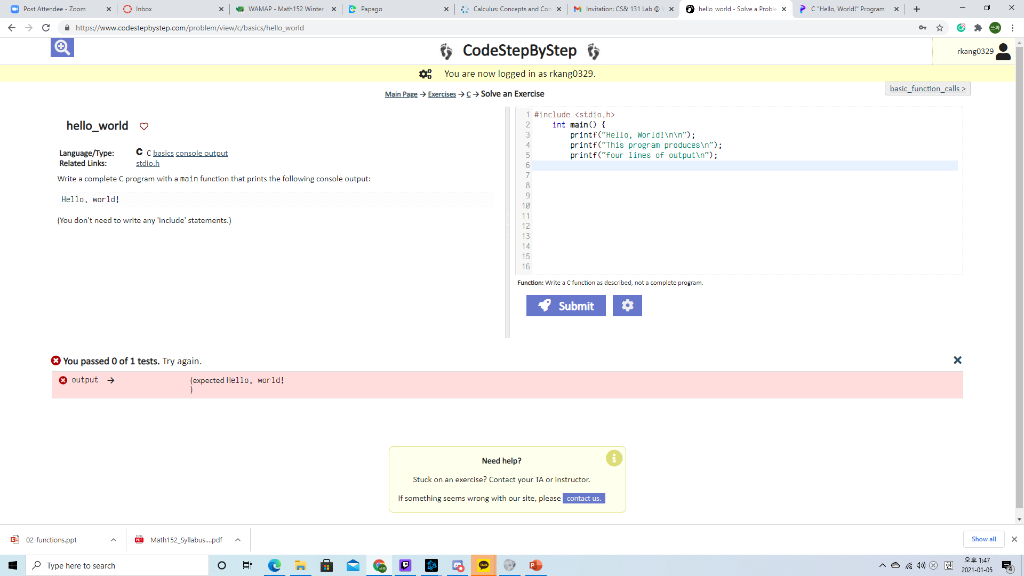Viewport: 1024px width, 576px height.
Task: Expand options for 02_functions.ppt download
Action: pyautogui.click(x=113, y=539)
